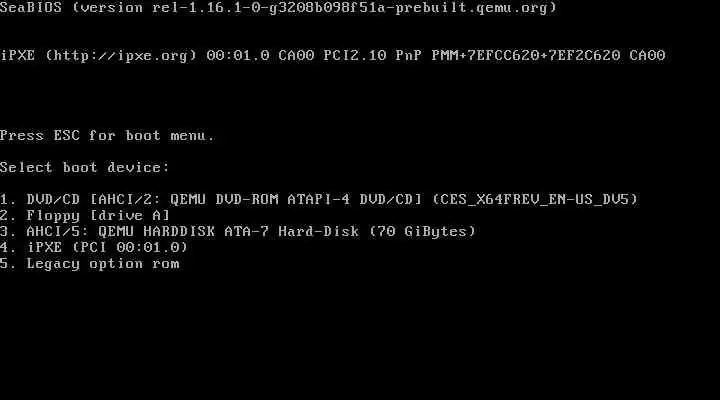This screenshot has width=720, height=400.
Task: Click the PCI2.10 PnP text
Action: (372, 56)
